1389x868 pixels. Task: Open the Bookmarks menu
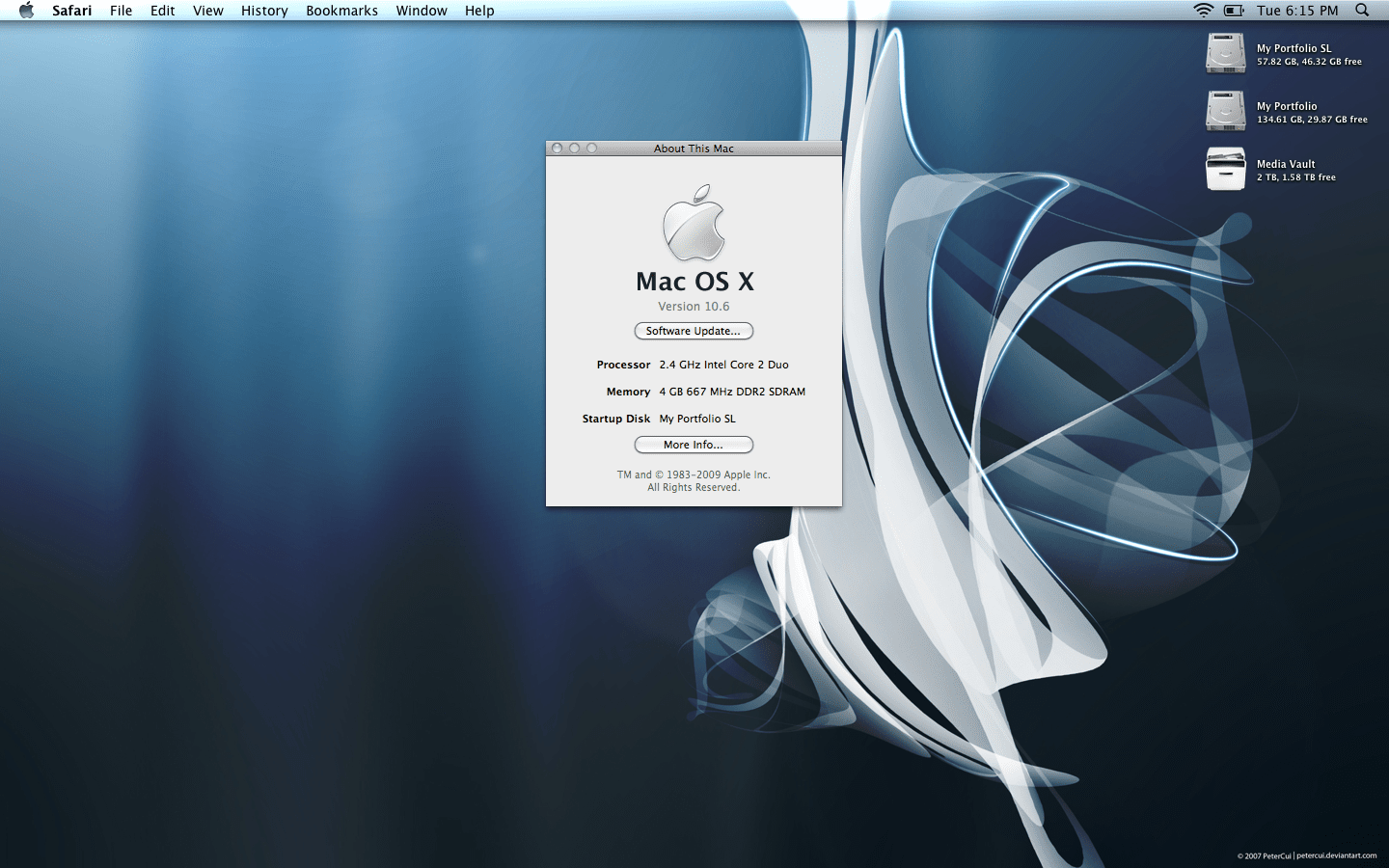(341, 11)
